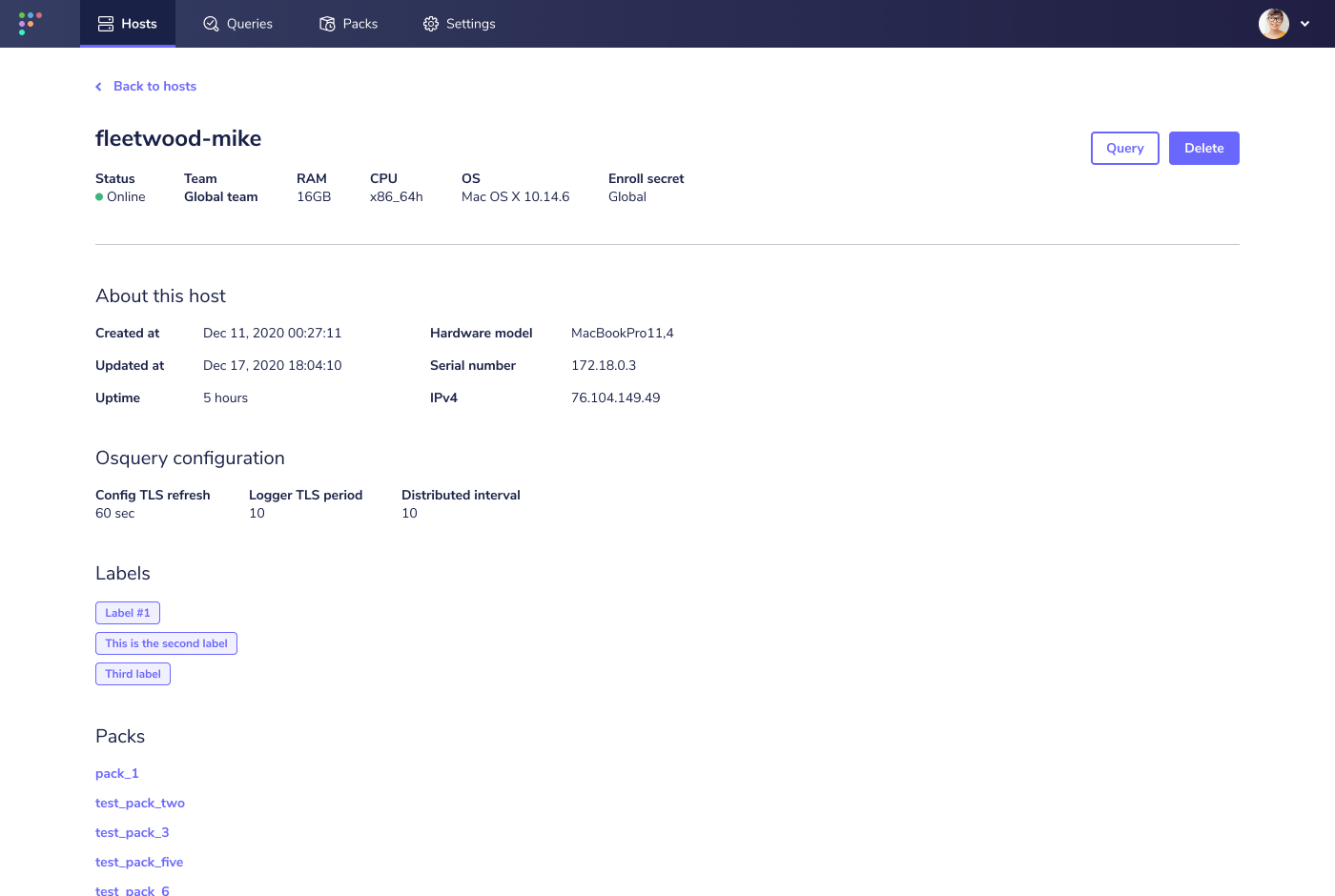This screenshot has width=1335, height=896.
Task: Click the Updated at date Dec 17, 2020
Action: (273, 365)
